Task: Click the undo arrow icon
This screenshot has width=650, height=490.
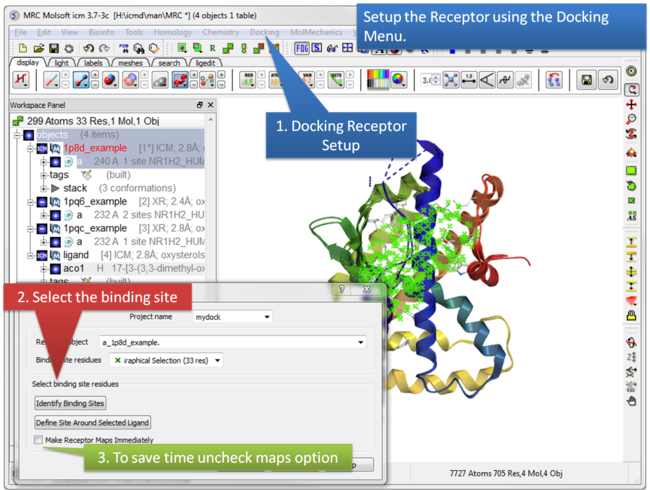Action: tap(88, 47)
